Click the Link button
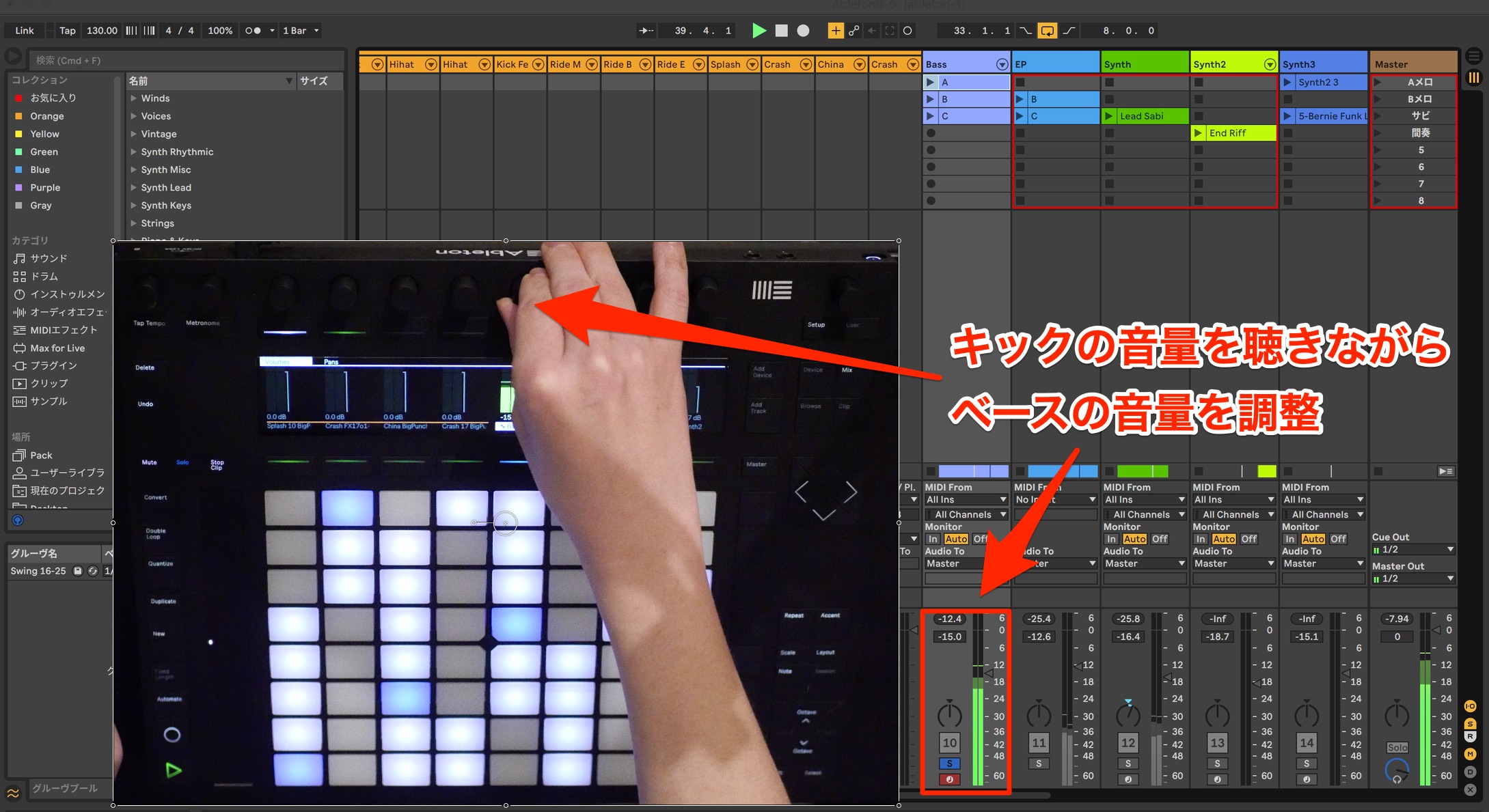The width and height of the screenshot is (1489, 812). click(x=25, y=31)
